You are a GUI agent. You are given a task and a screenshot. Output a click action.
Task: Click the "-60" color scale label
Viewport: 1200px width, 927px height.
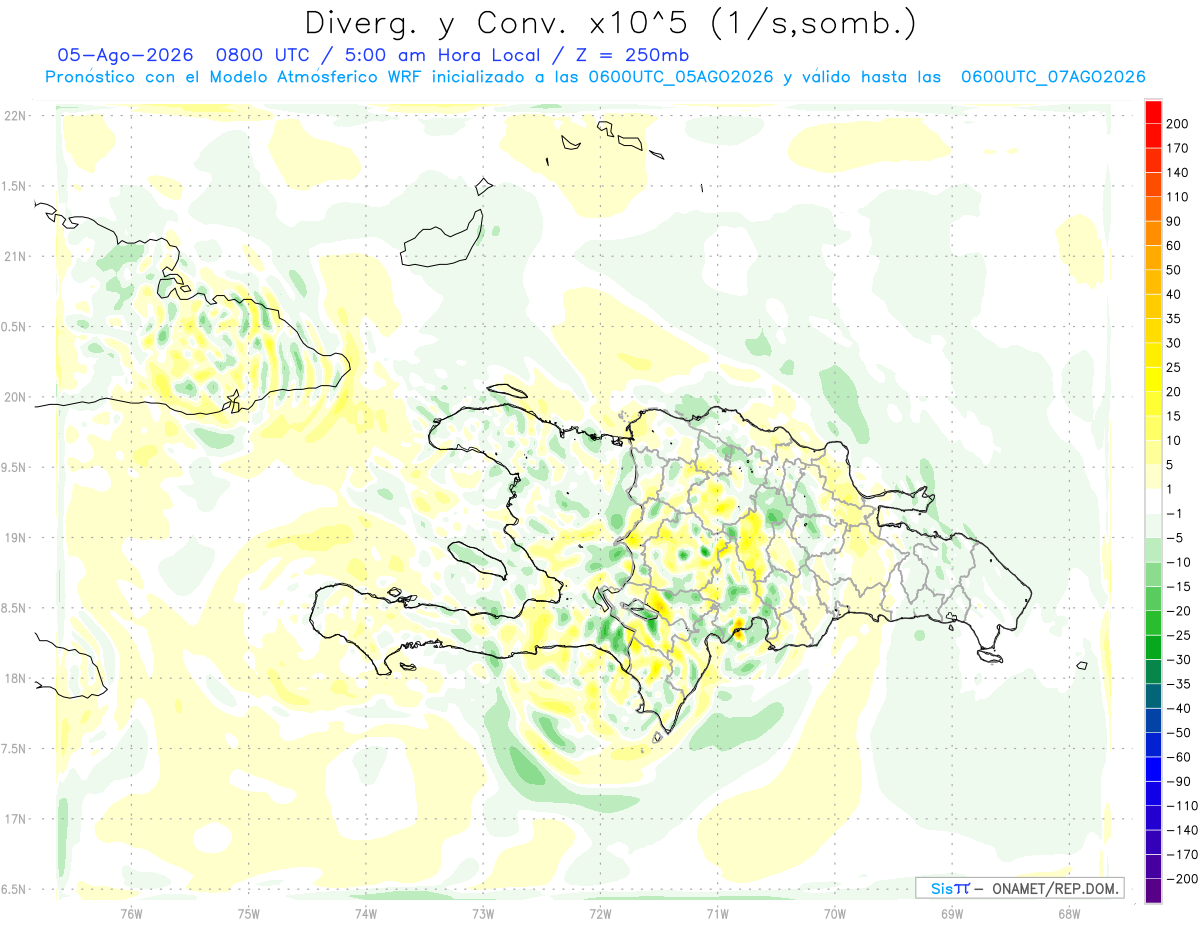pyautogui.click(x=1177, y=757)
